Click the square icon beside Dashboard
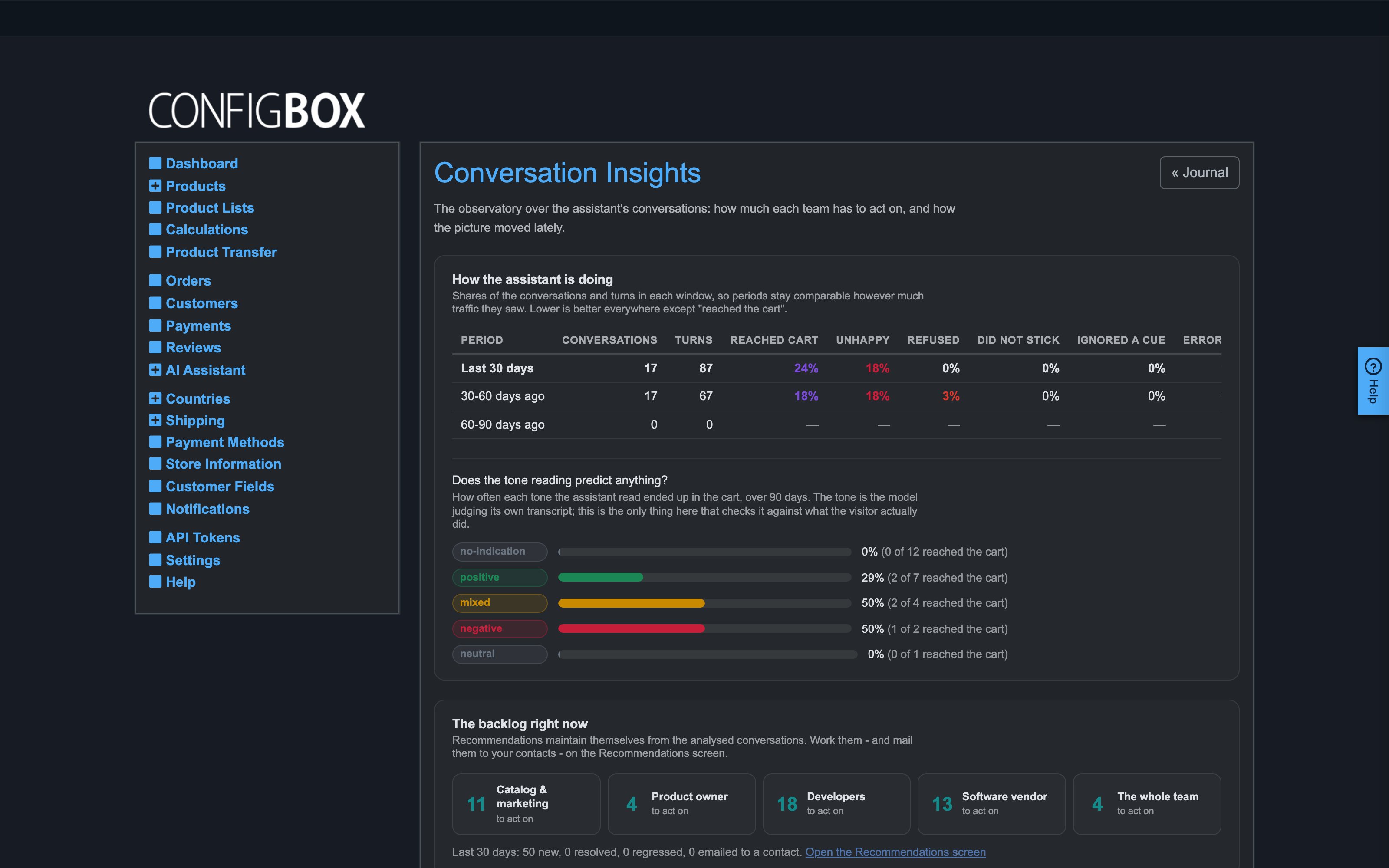Screen dimensions: 1389x868 click(155, 164)
